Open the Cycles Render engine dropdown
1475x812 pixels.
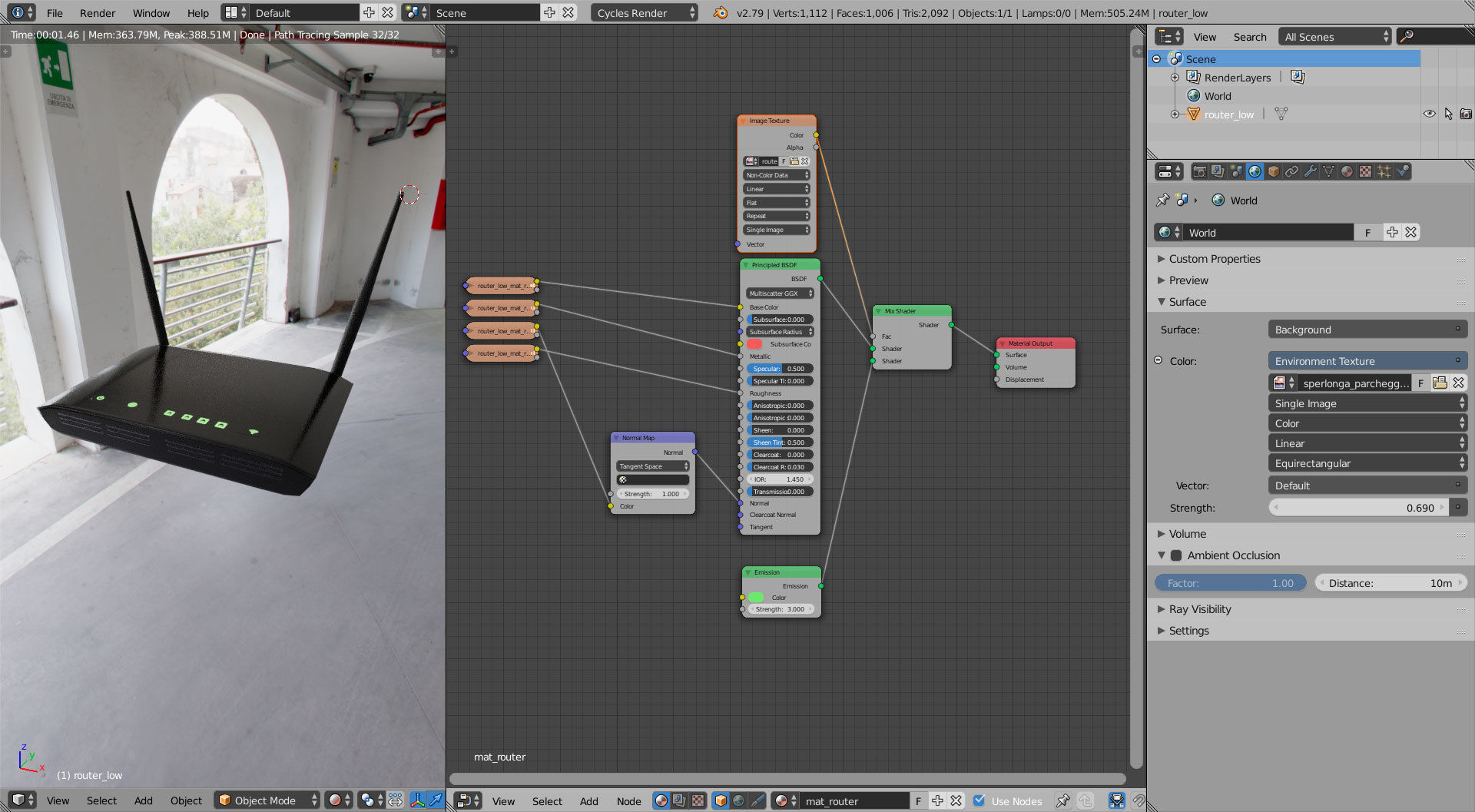tap(645, 13)
